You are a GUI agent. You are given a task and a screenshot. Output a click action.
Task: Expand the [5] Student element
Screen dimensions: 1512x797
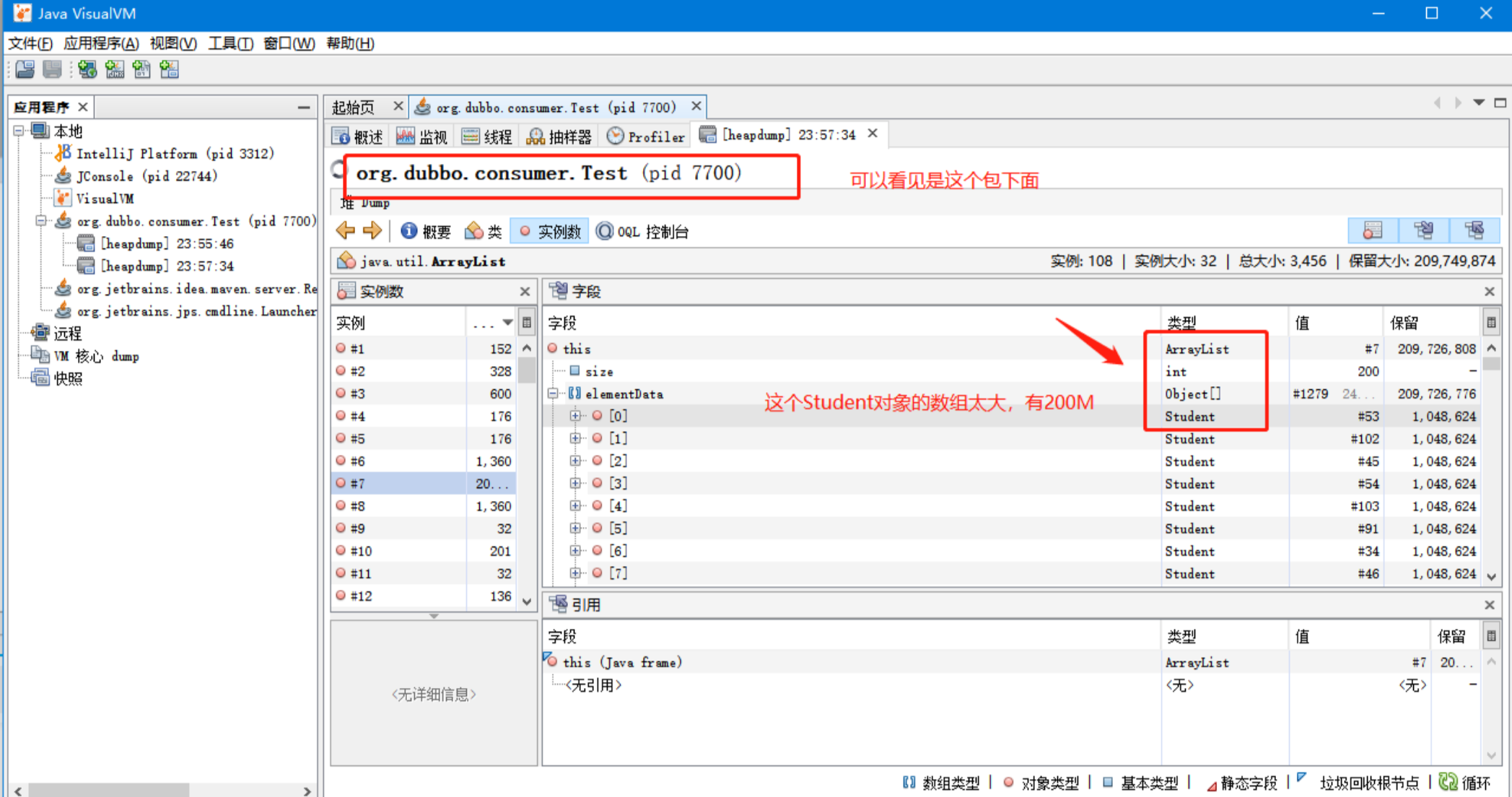tap(575, 528)
